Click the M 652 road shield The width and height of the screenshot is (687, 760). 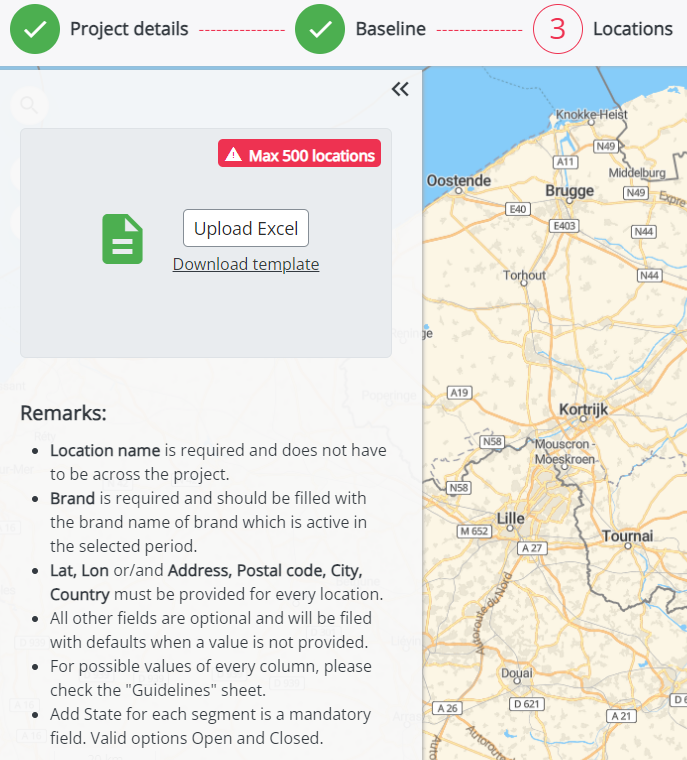coord(474,531)
